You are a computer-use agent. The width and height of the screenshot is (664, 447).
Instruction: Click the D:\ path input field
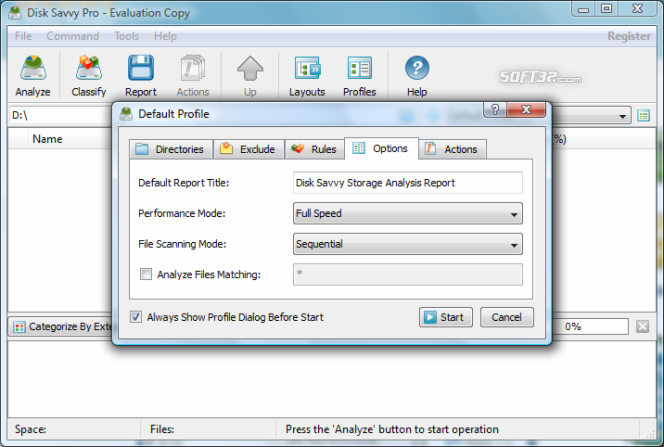point(60,116)
